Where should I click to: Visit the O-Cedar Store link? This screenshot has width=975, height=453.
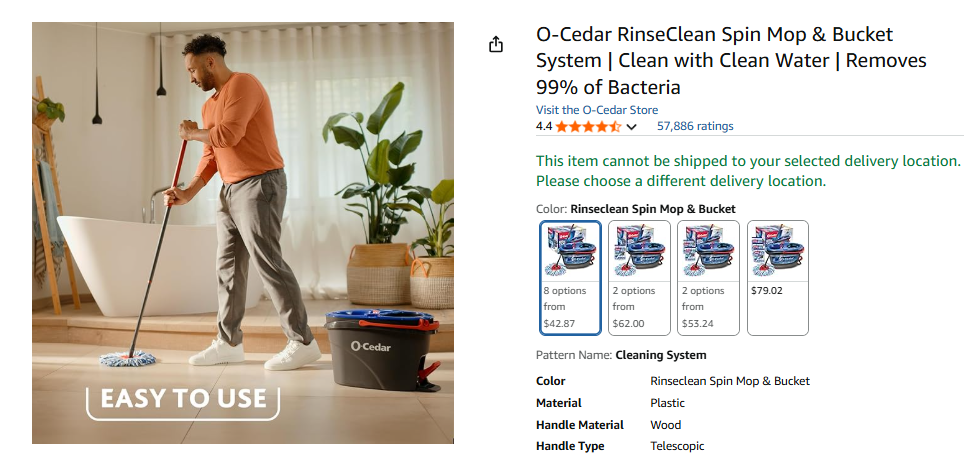597,110
